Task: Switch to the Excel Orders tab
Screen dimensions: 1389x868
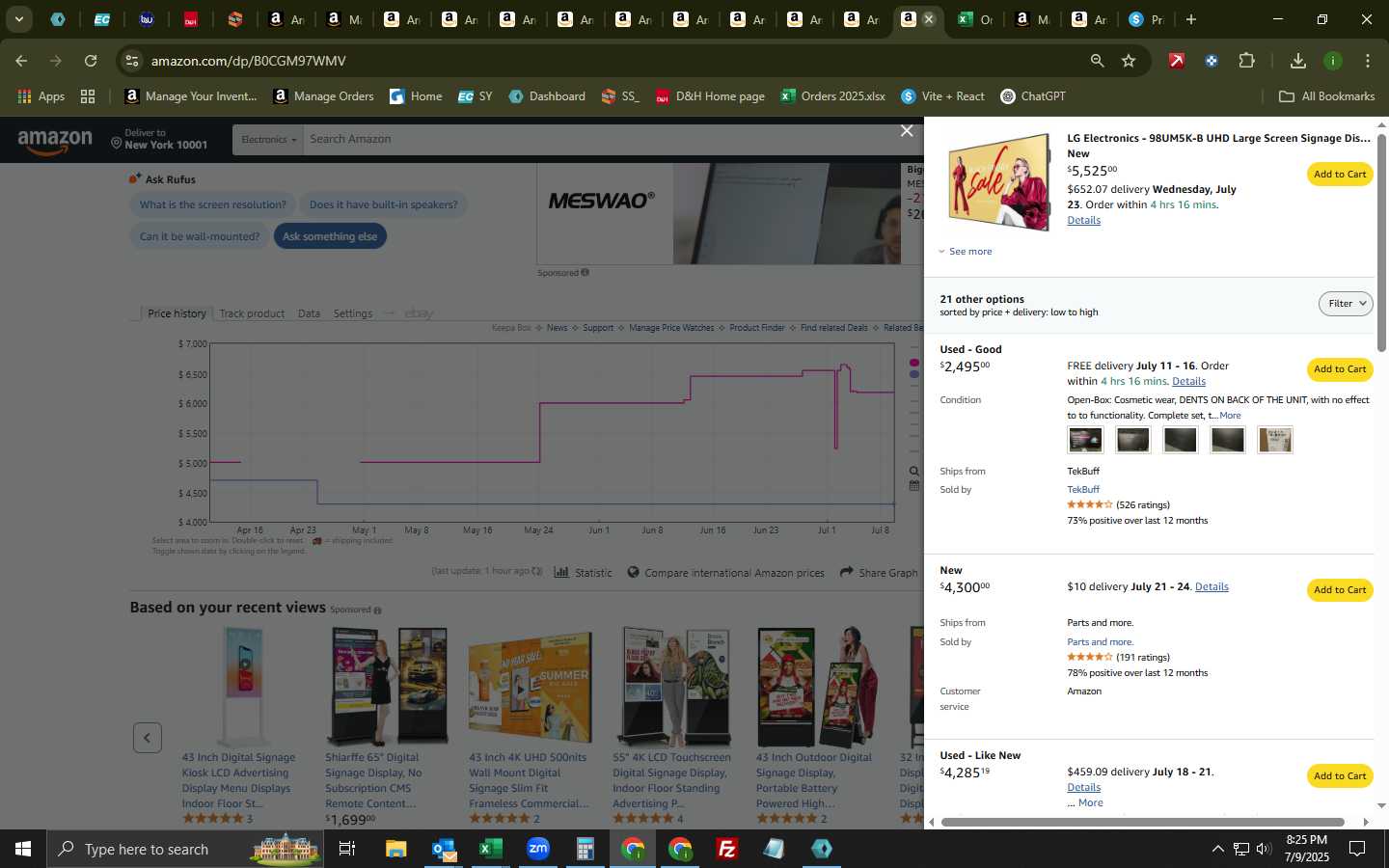Action: [x=974, y=19]
